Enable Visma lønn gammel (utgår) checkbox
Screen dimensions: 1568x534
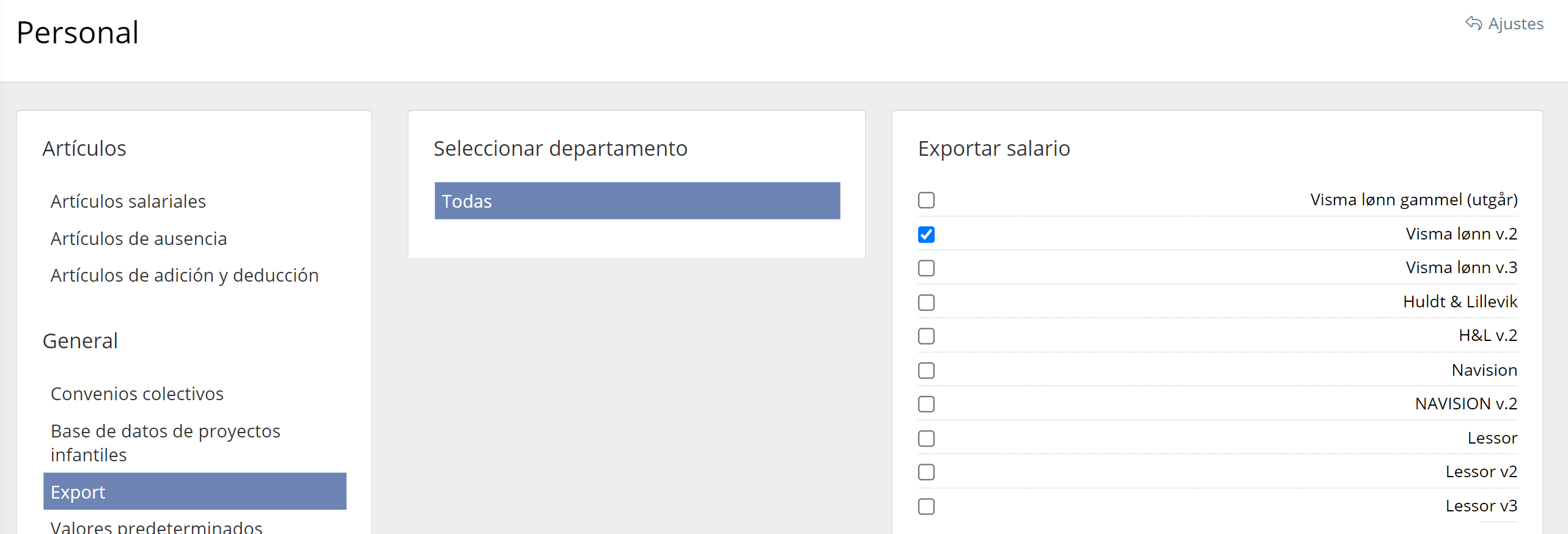926,200
